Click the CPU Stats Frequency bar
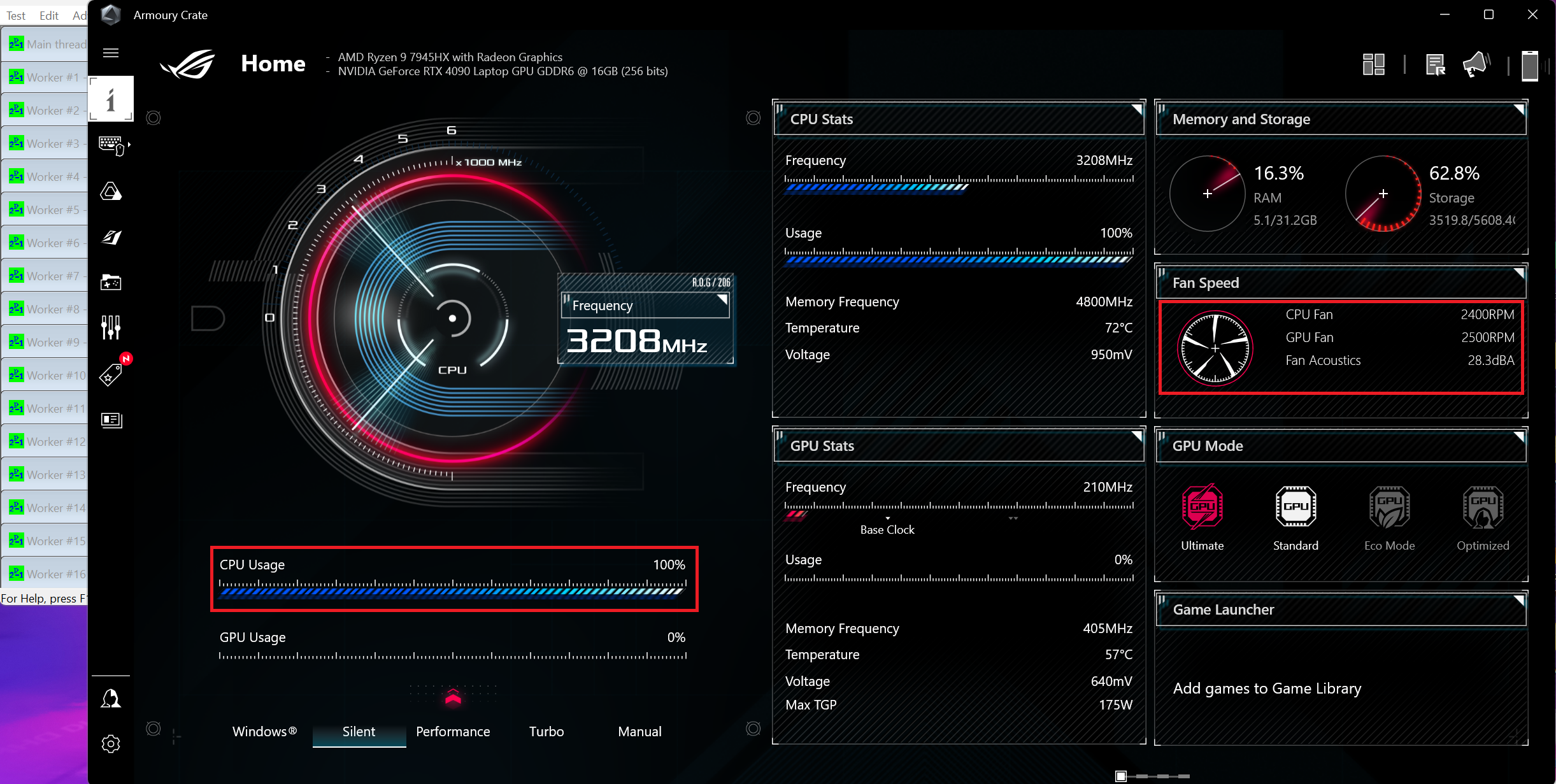Viewport: 1556px width, 784px height. [959, 183]
